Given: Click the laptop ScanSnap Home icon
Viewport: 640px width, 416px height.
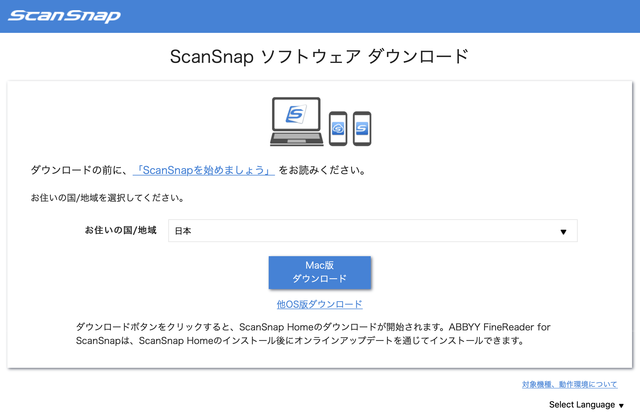Looking at the screenshot, I should (297, 121).
